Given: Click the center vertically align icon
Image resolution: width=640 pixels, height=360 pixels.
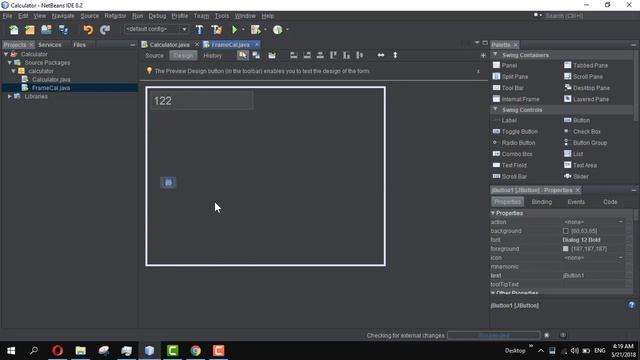Looking at the screenshot, I should 359,55.
